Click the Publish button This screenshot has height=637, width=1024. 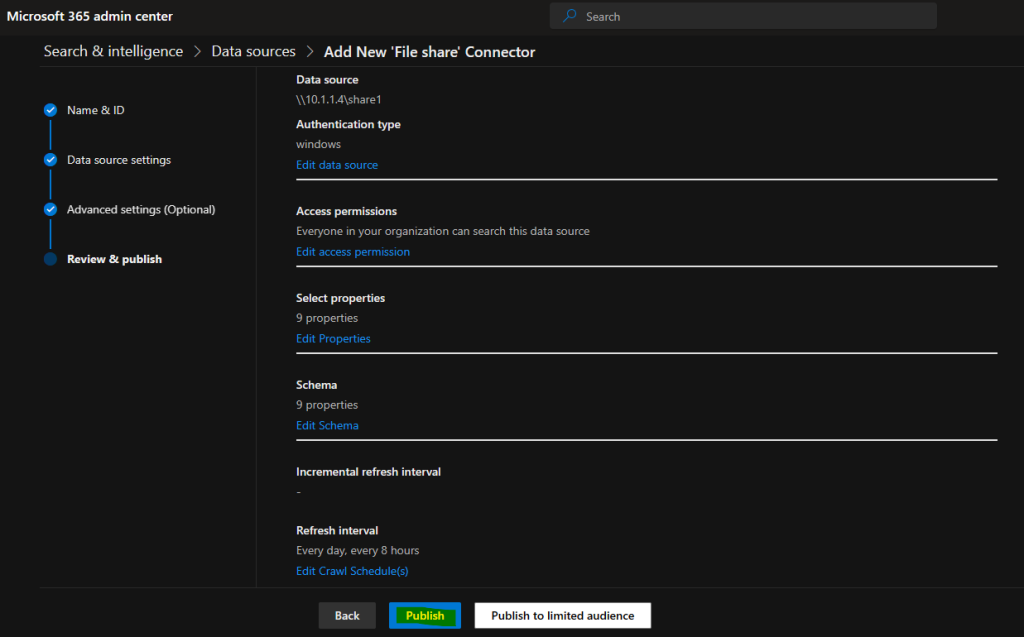tap(425, 615)
